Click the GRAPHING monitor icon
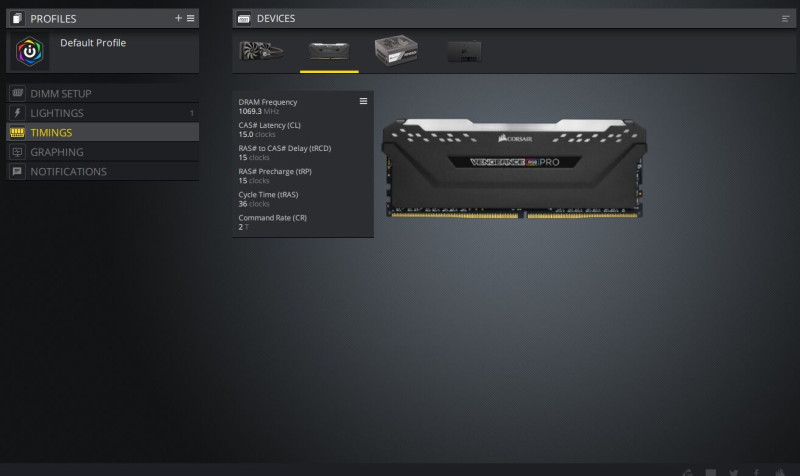Viewport: 800px width, 476px height. (x=17, y=152)
